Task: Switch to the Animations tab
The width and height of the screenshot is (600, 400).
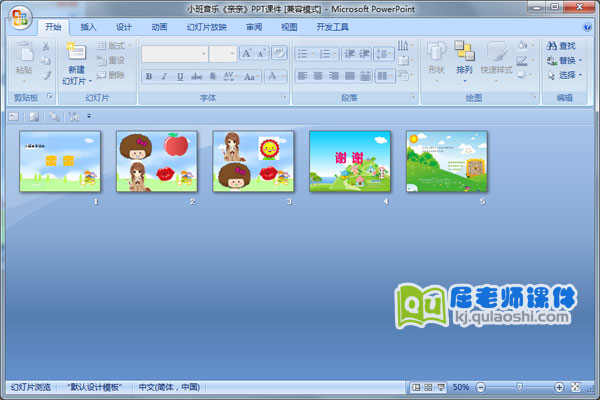Action: pos(159,27)
